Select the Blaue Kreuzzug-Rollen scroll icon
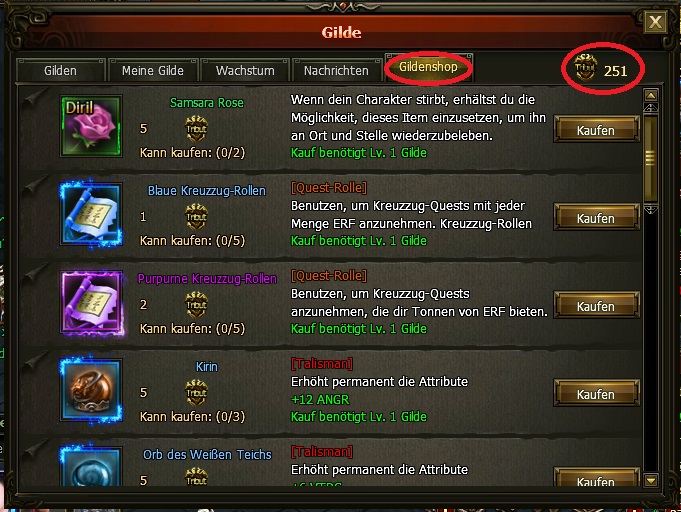 point(91,215)
